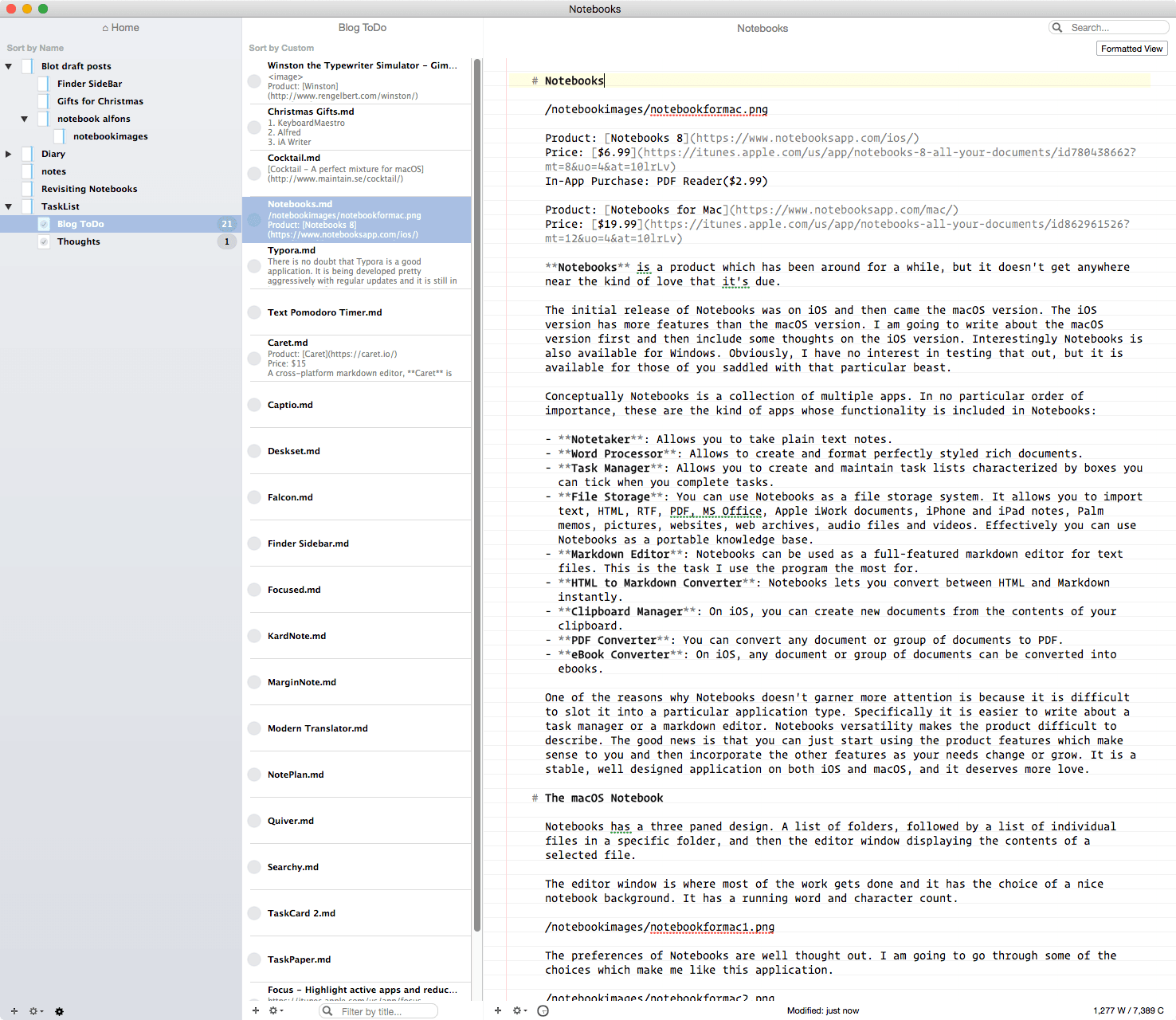Click the notebookimages book icon
Image resolution: width=1176 pixels, height=1020 pixels.
coord(59,136)
